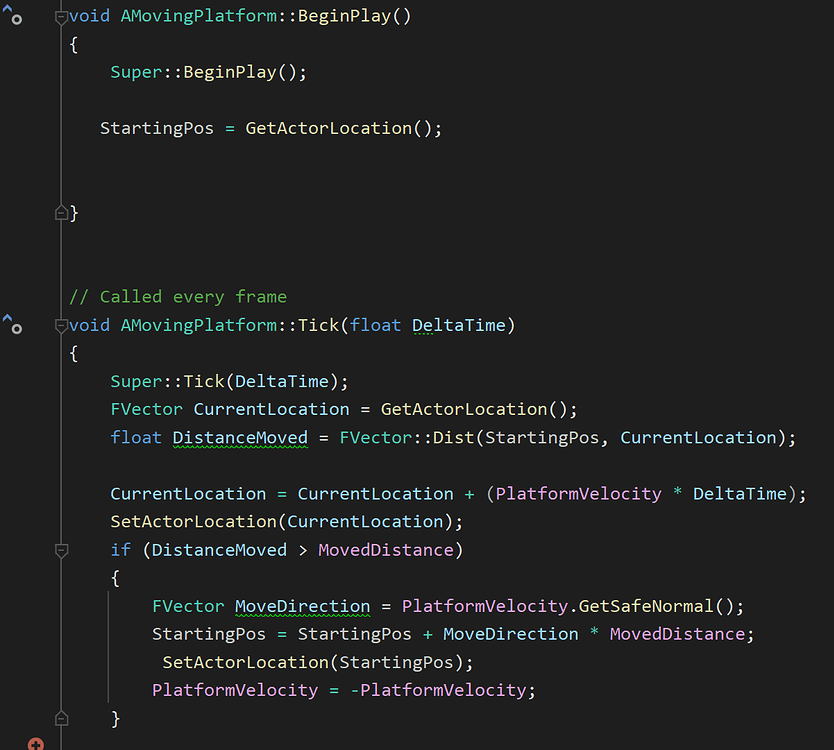834x750 pixels.
Task: Click the outline end marker at the if block's closing brace
Action: [61, 718]
